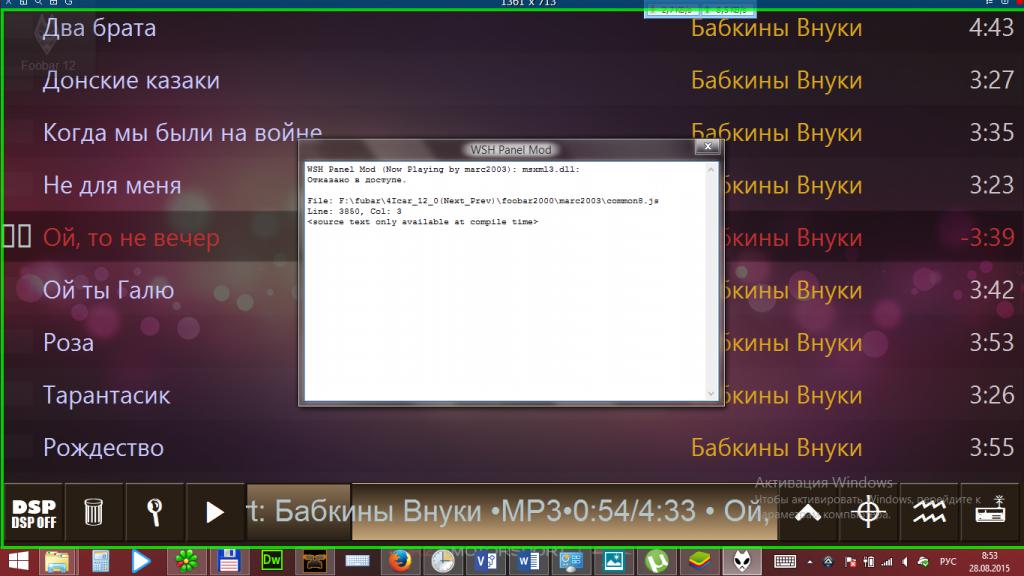Click the 3:55 duration value
This screenshot has width=1024, height=576.
click(x=991, y=447)
